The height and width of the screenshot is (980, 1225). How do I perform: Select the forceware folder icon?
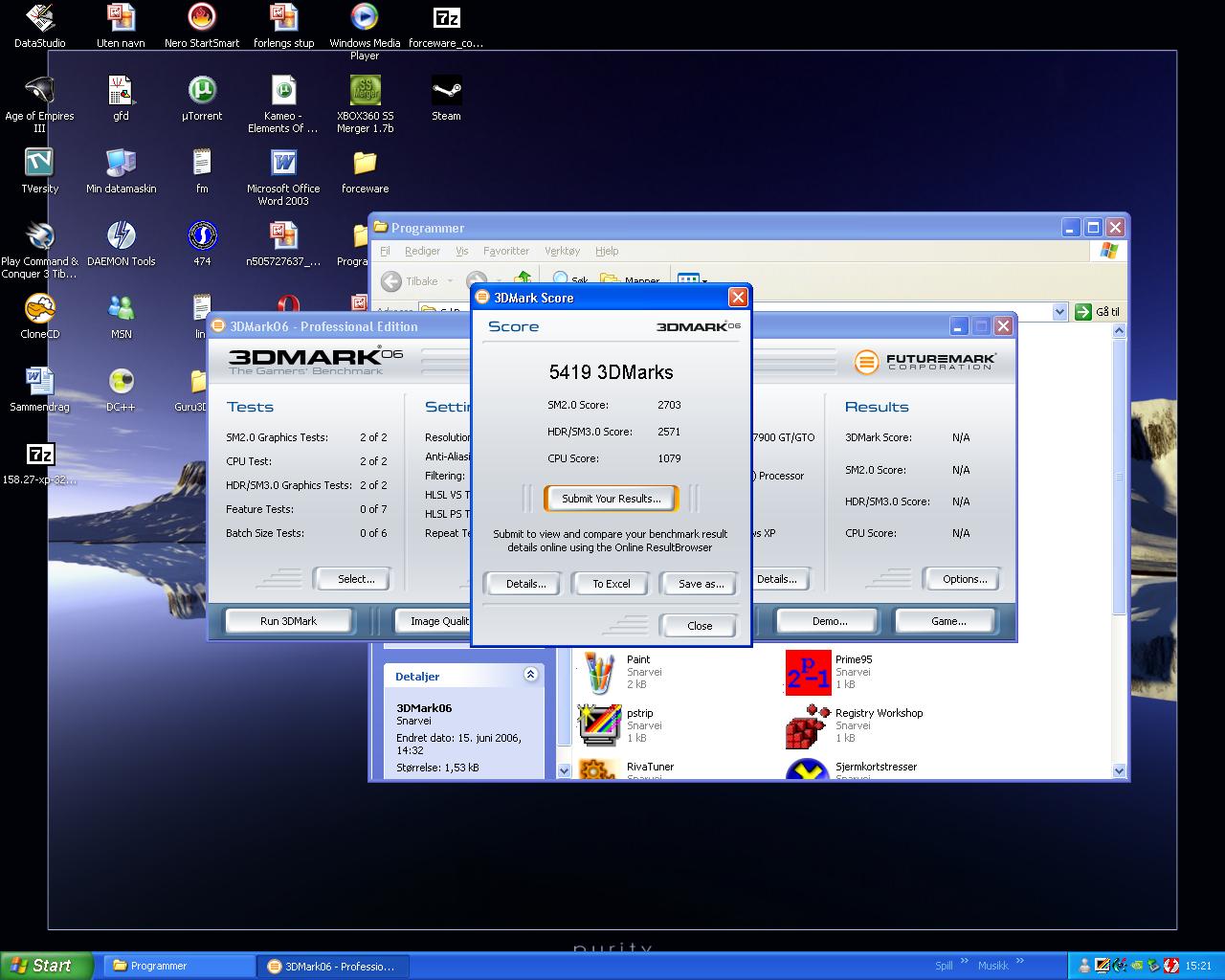365,171
